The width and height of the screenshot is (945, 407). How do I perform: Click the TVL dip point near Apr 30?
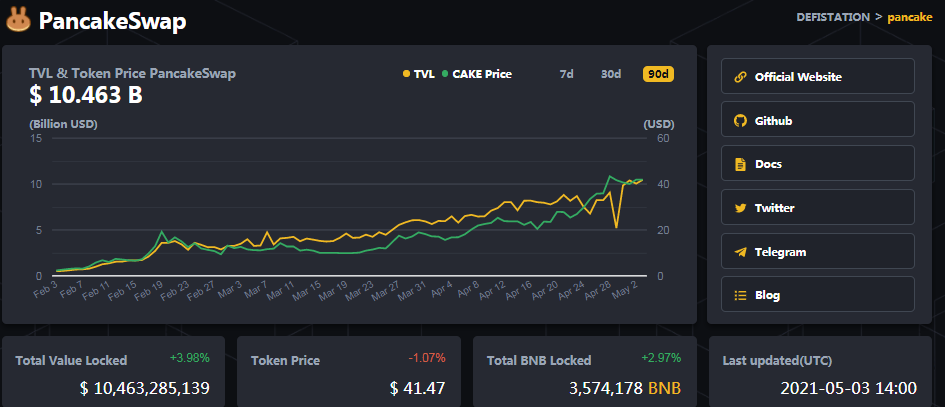pos(616,227)
